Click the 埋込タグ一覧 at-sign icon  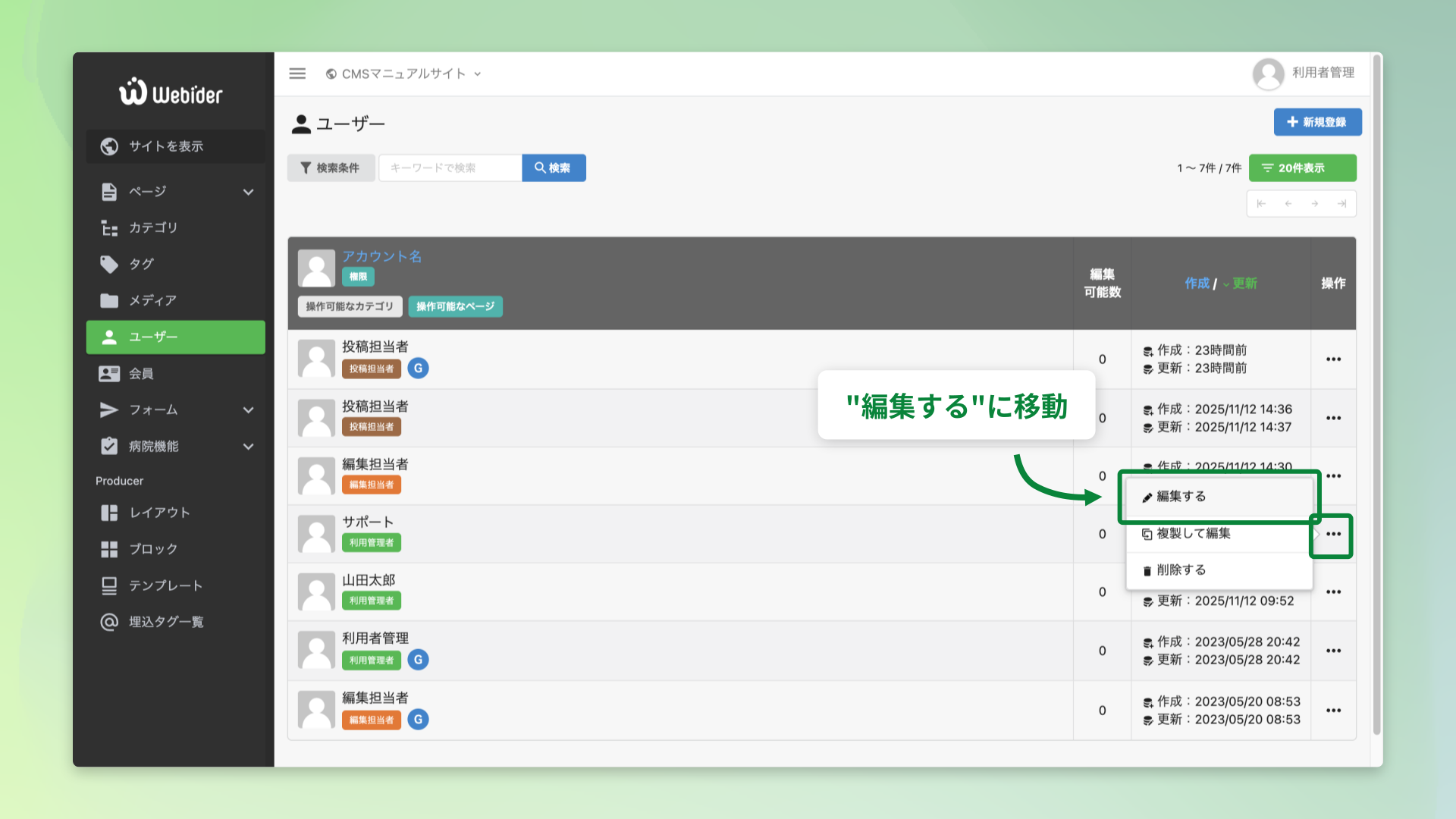109,622
